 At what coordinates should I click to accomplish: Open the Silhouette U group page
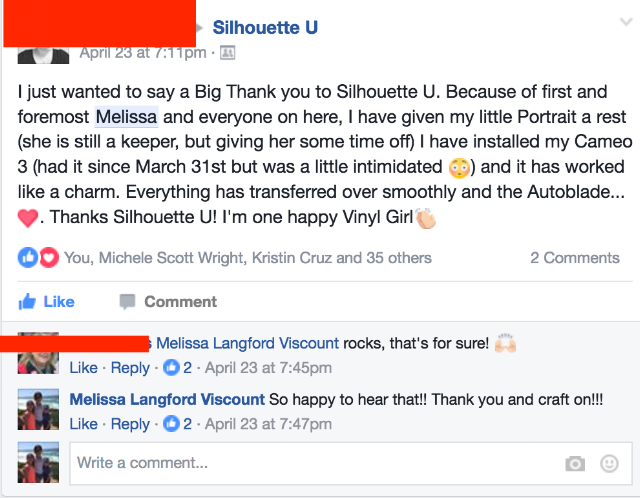coord(265,27)
